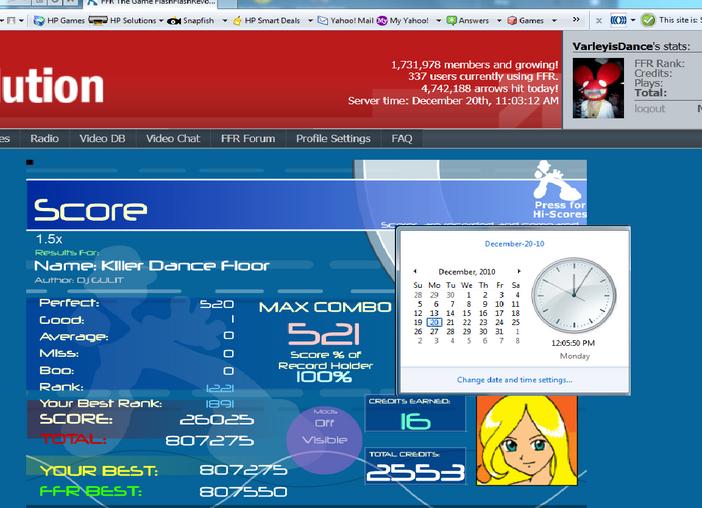Open the Video Chat menu item
The height and width of the screenshot is (508, 702).
tap(173, 139)
